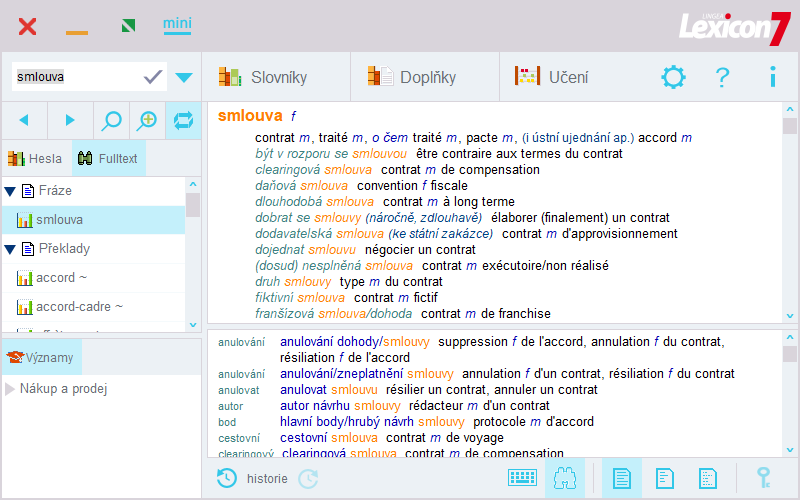Image resolution: width=800 pixels, height=500 pixels.
Task: Click the Fráze document icon
Action: (x=28, y=191)
